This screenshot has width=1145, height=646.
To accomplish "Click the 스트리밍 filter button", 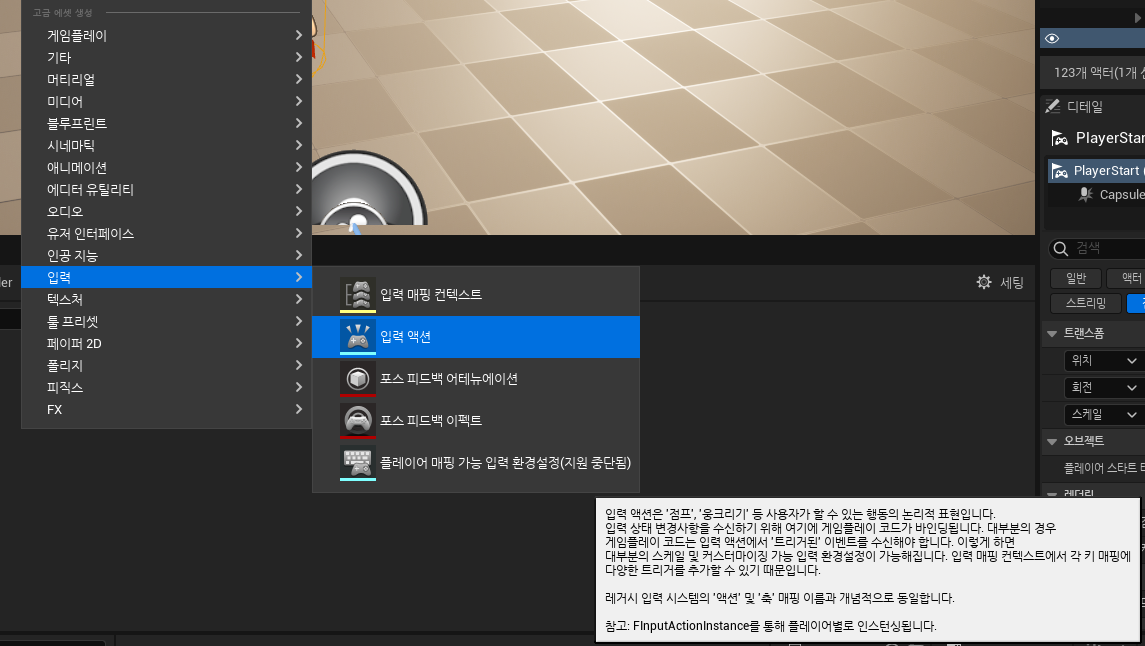I will [x=1086, y=303].
